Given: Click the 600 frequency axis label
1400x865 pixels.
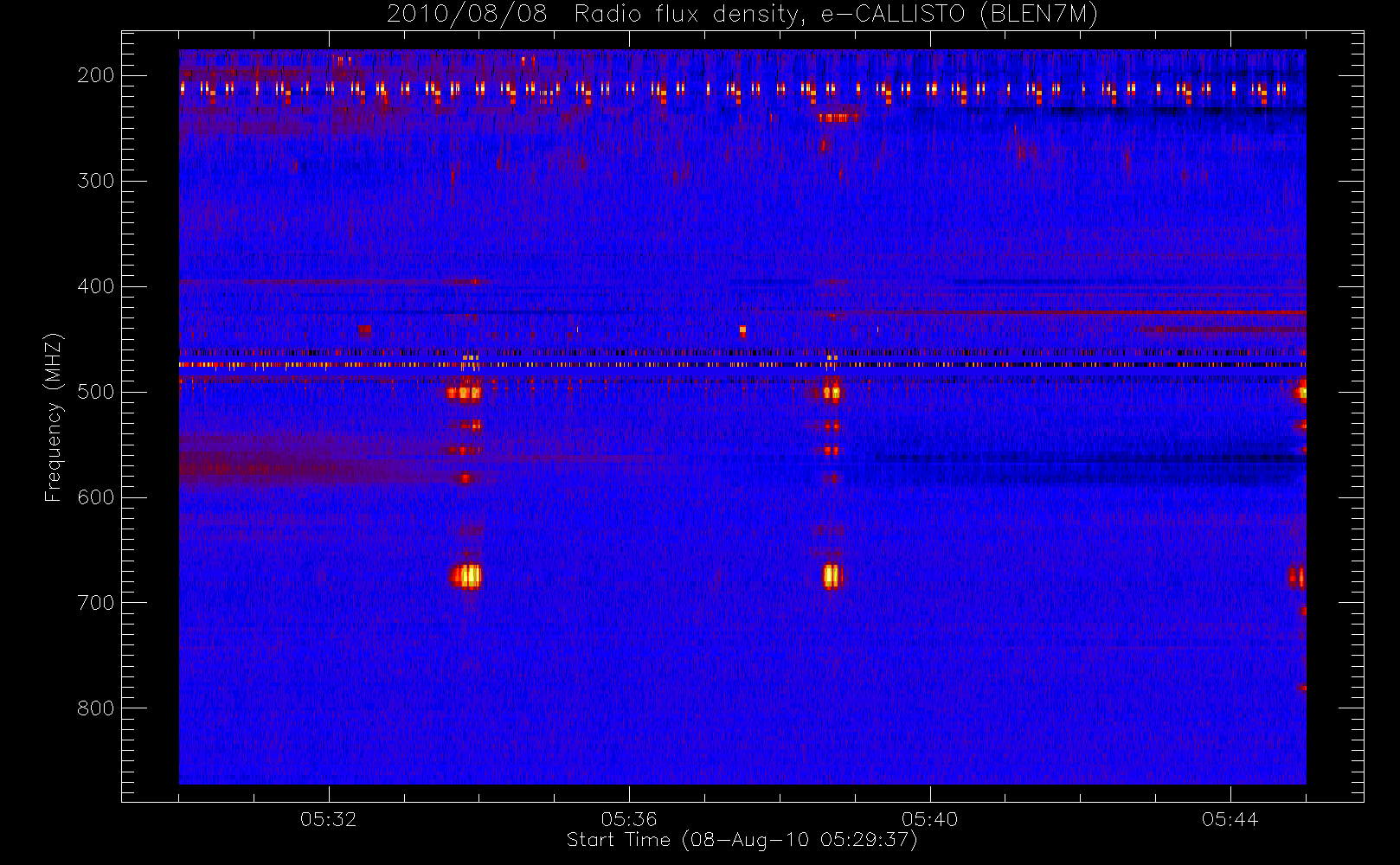Looking at the screenshot, I should 96,497.
